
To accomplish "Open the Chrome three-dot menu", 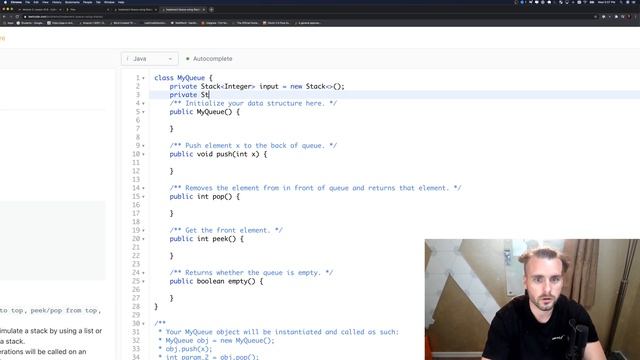I will pos(636,17).
